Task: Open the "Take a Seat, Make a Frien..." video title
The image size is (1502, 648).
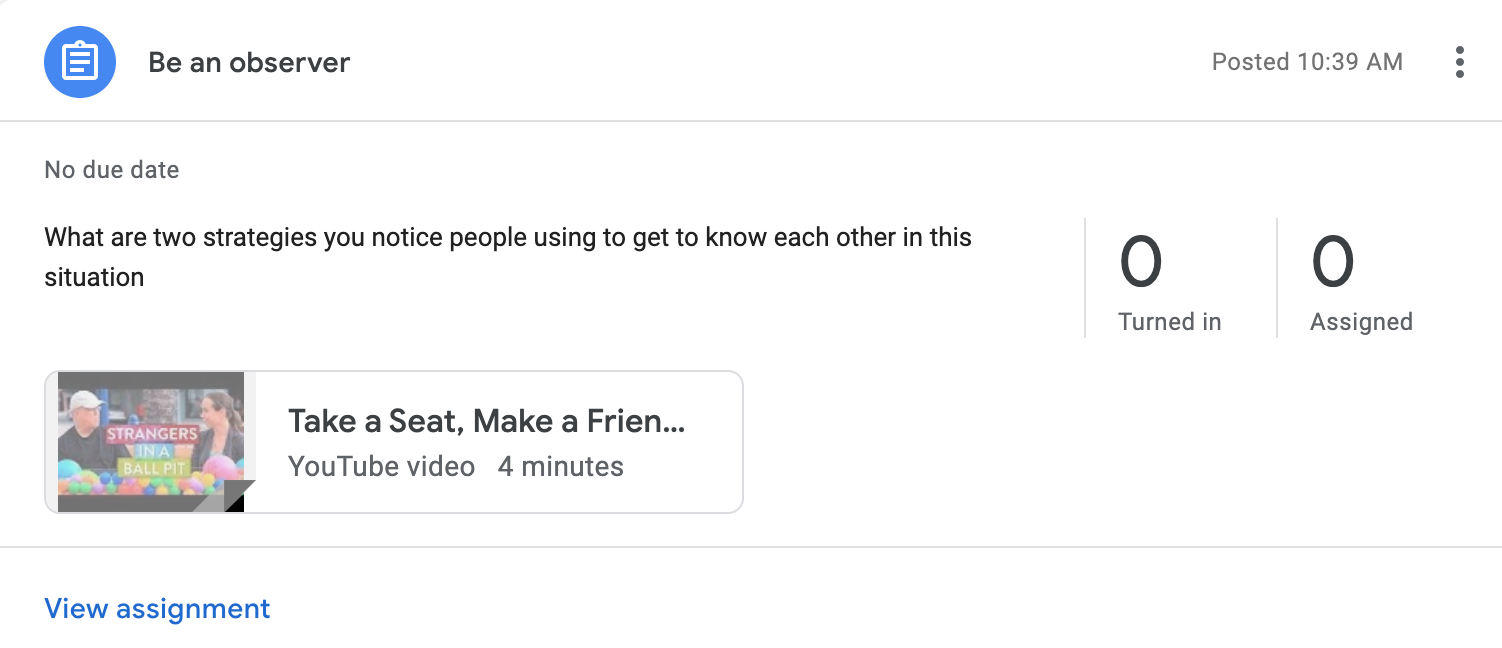Action: pos(486,421)
